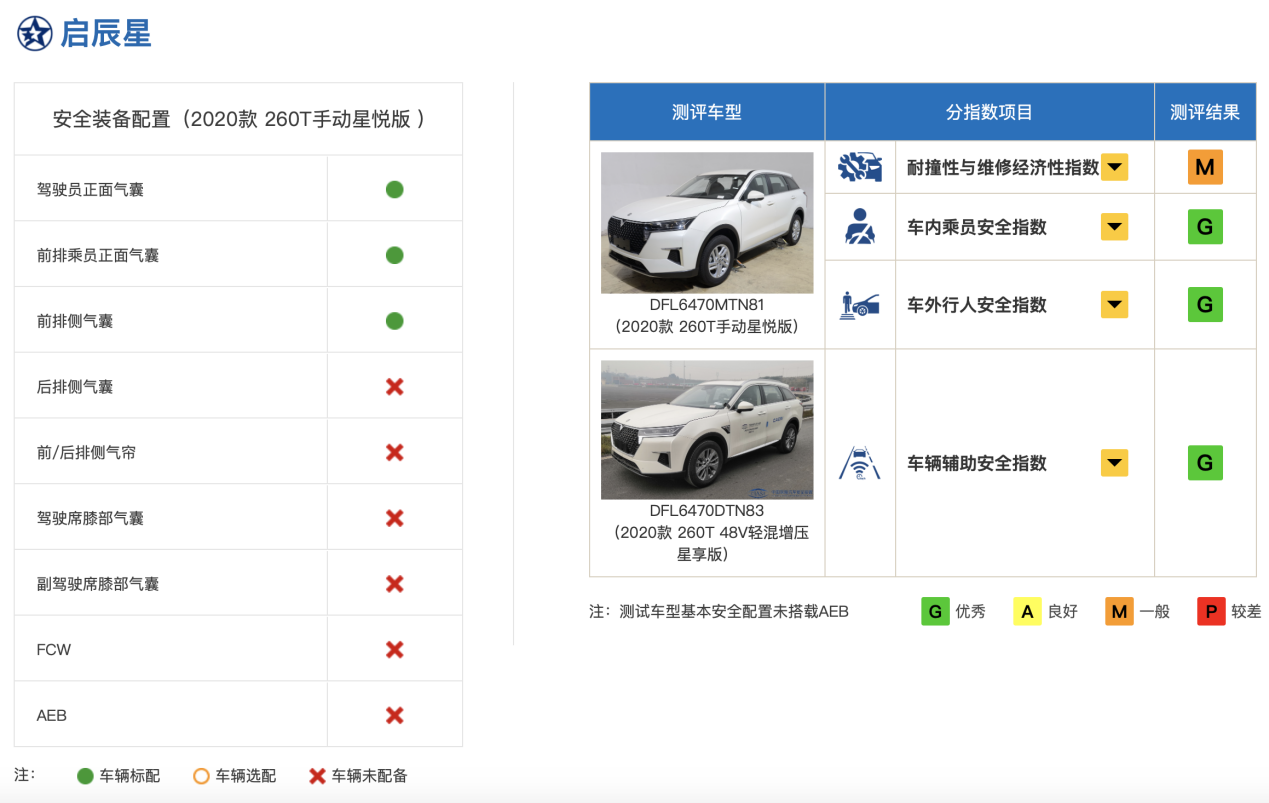This screenshot has height=803, width=1269.
Task: Click the 耐撞性与维修经济性指数 gear-car icon
Action: click(859, 167)
